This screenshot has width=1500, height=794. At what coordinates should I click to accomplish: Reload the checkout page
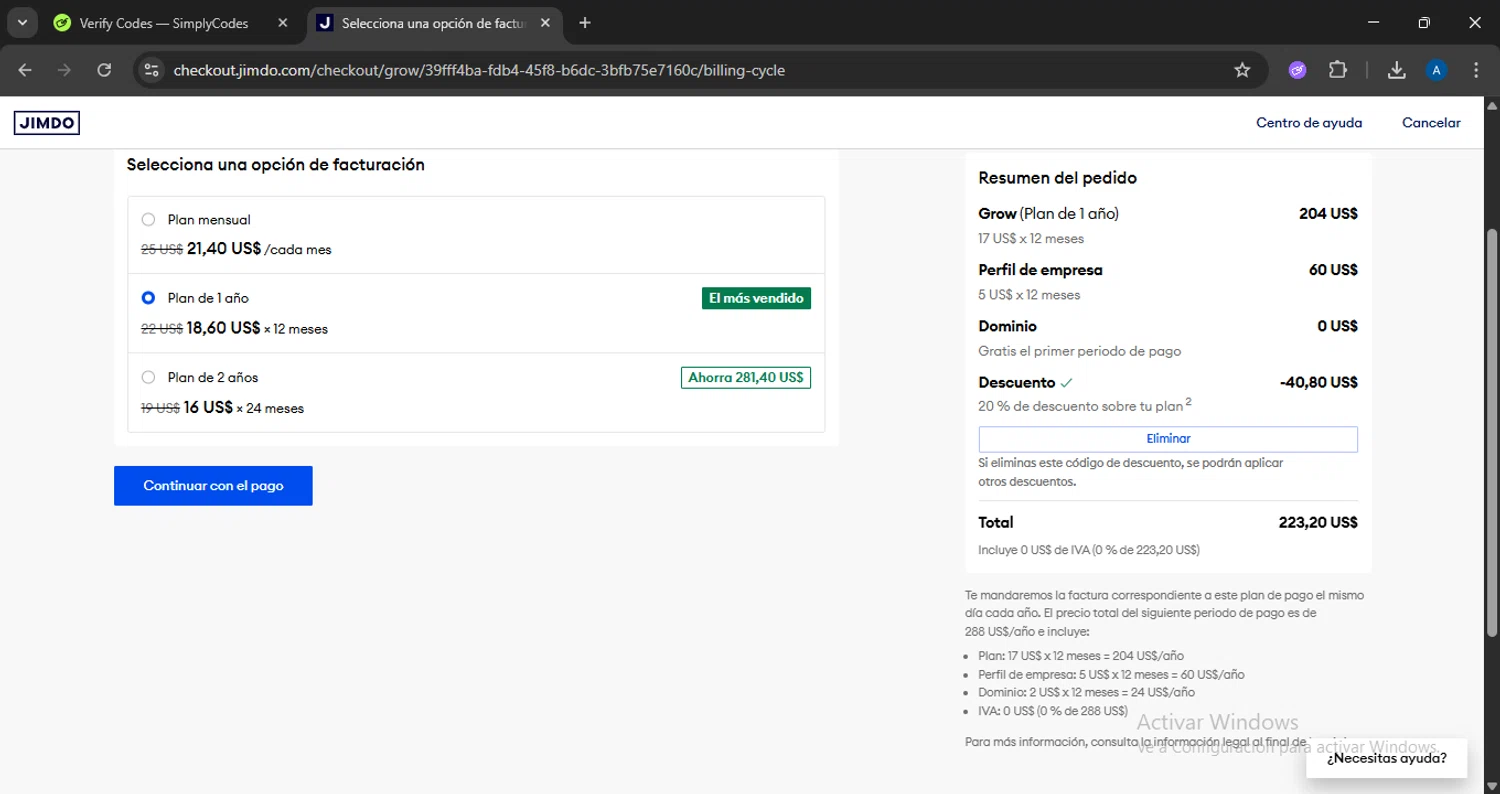click(x=104, y=70)
